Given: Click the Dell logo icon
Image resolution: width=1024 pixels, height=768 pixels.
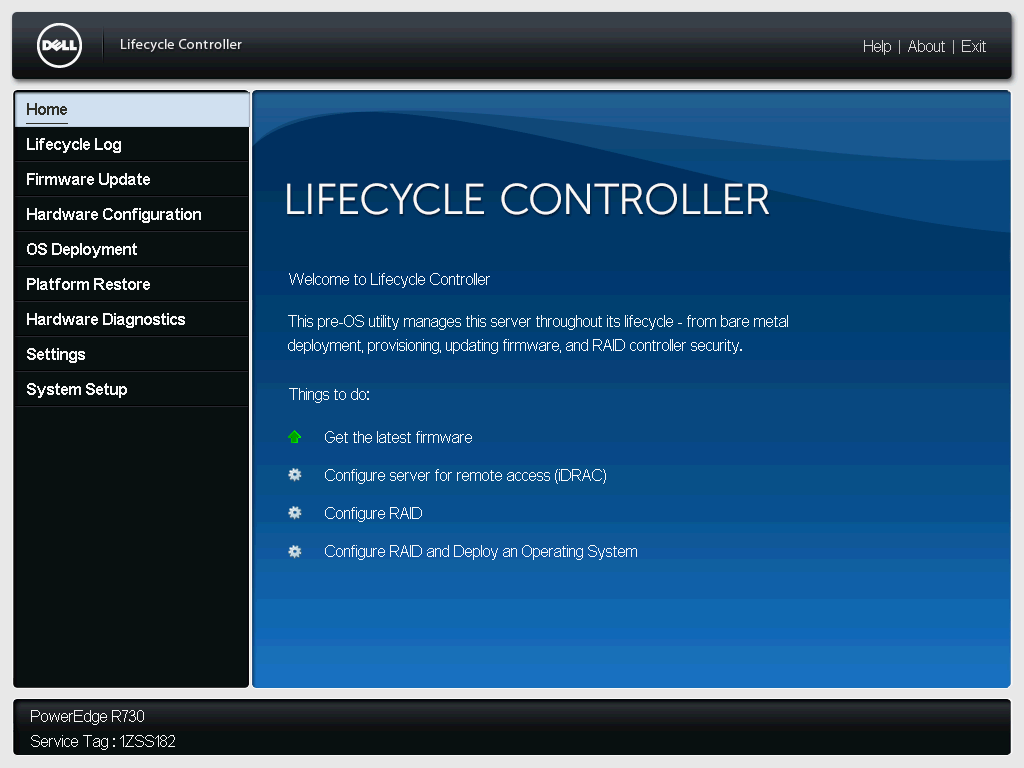Looking at the screenshot, I should [58, 45].
